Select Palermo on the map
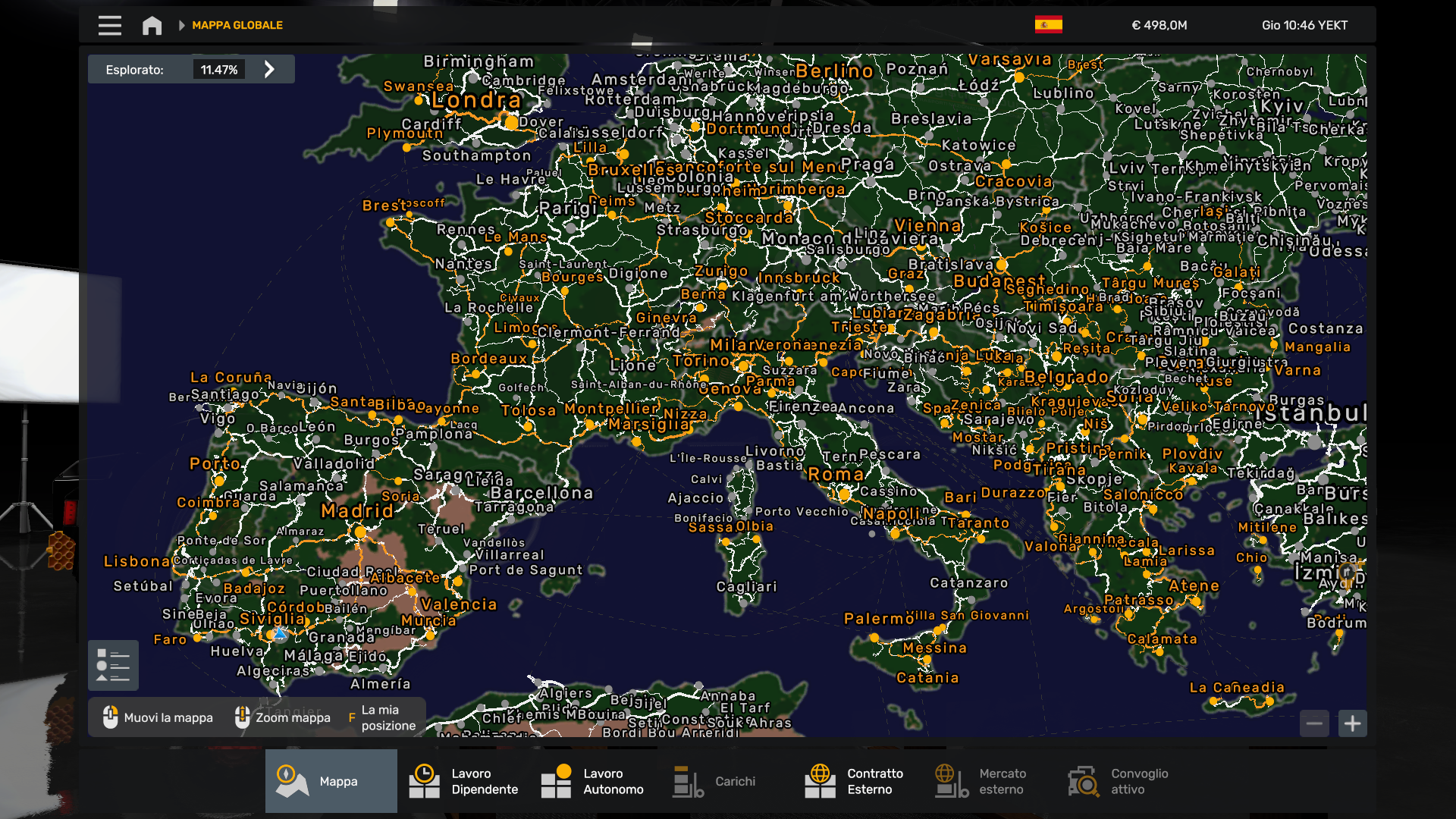This screenshot has width=1456, height=819. [x=879, y=619]
